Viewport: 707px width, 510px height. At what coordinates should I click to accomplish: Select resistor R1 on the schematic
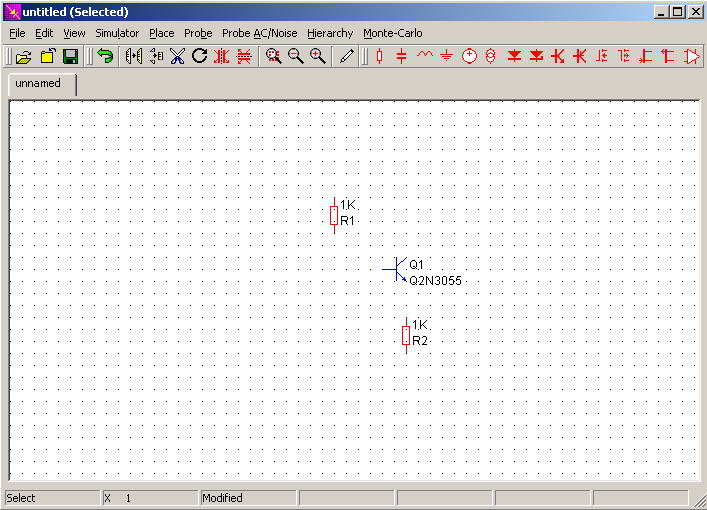tap(334, 215)
